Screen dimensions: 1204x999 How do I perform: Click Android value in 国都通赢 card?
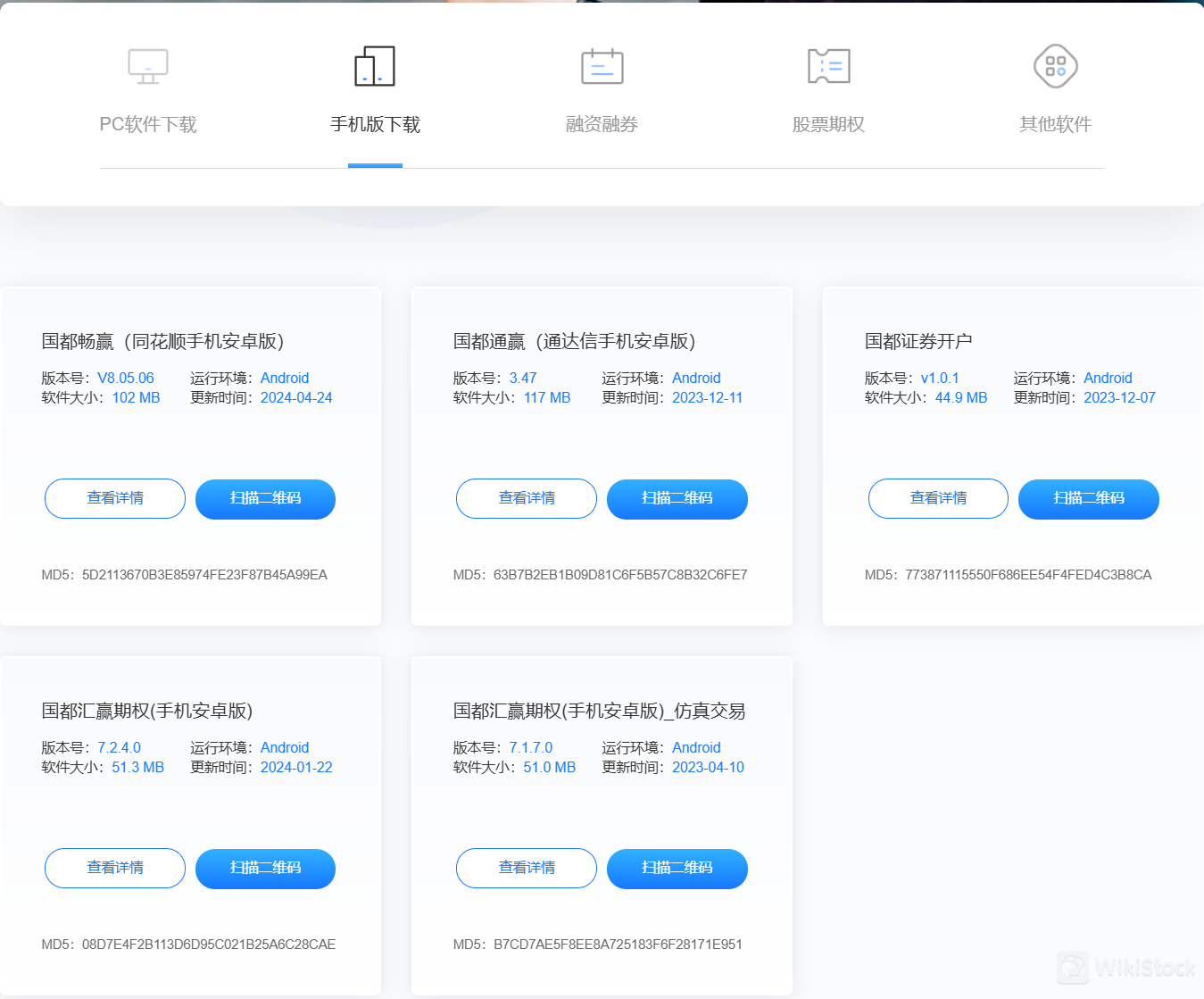point(696,378)
